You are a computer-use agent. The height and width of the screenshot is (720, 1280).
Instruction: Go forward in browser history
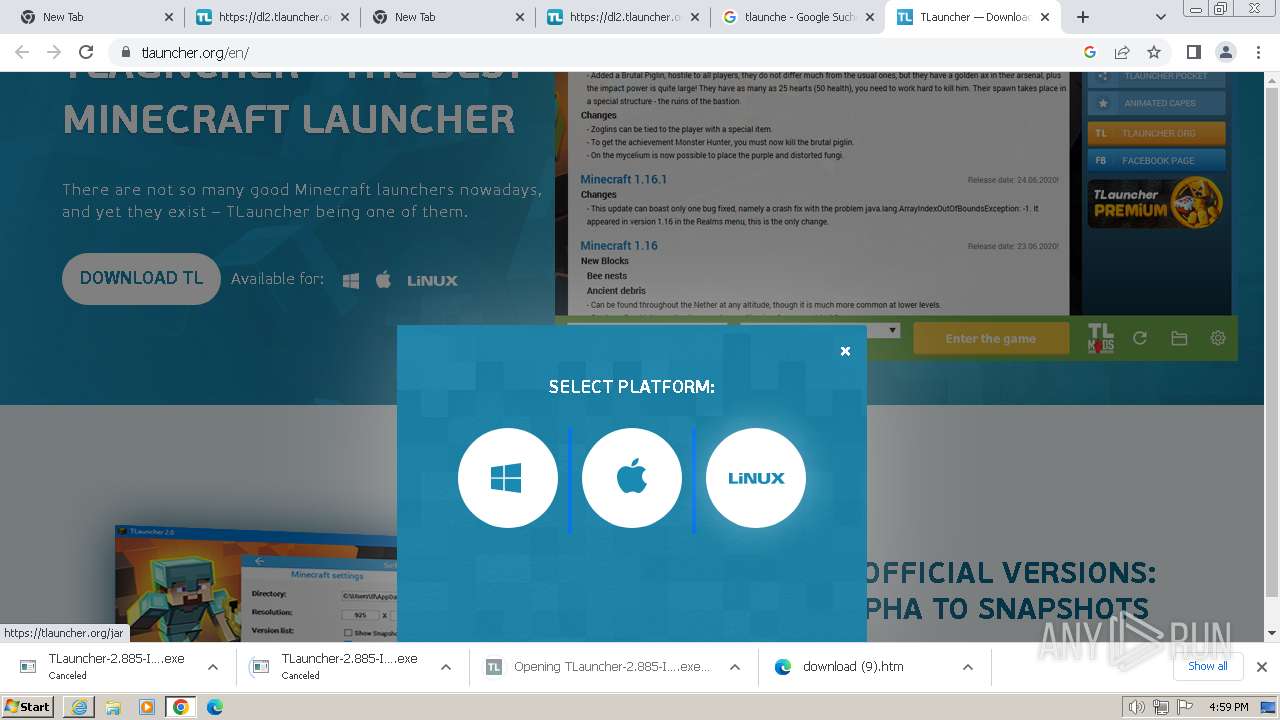54,52
